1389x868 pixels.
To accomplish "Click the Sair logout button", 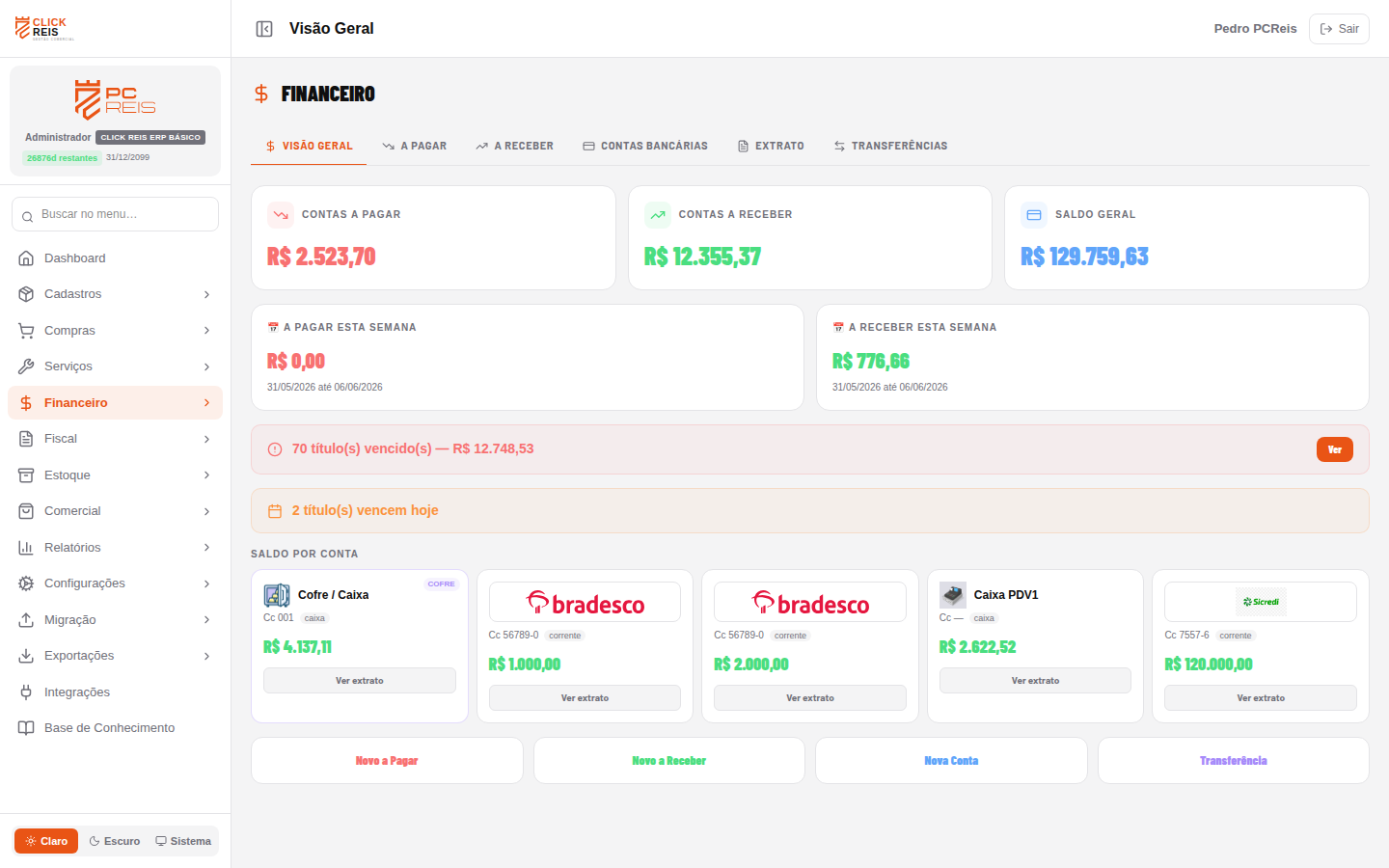I will 1339,29.
